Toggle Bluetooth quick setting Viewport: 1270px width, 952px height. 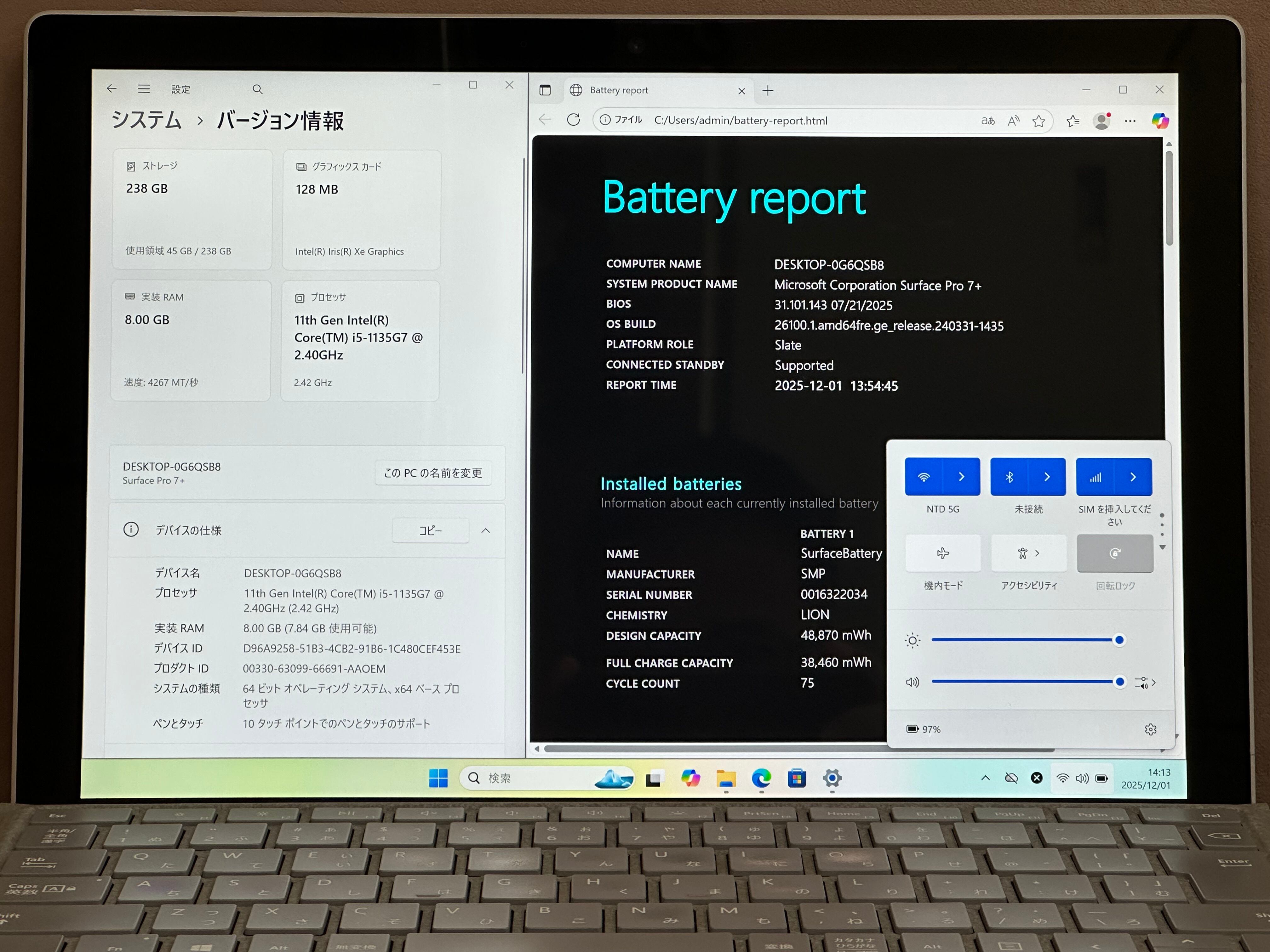point(1009,477)
